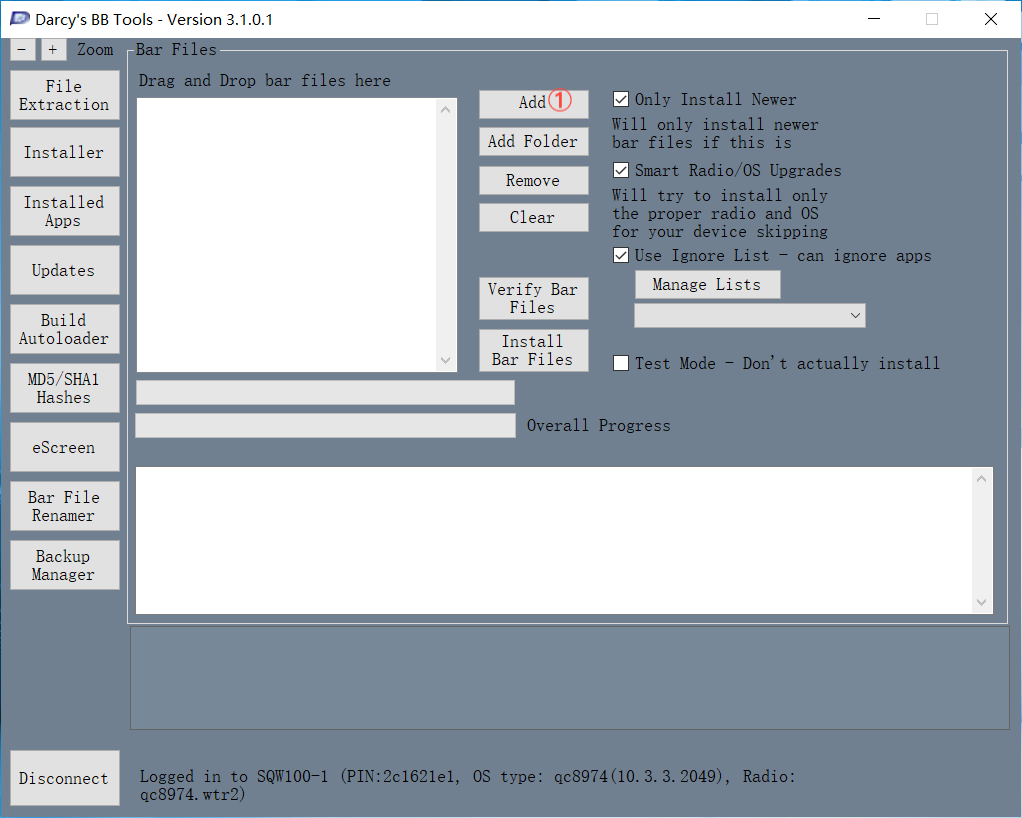Go to MD5/SHA1 Hashes section
The height and width of the screenshot is (818, 1022).
[64, 388]
